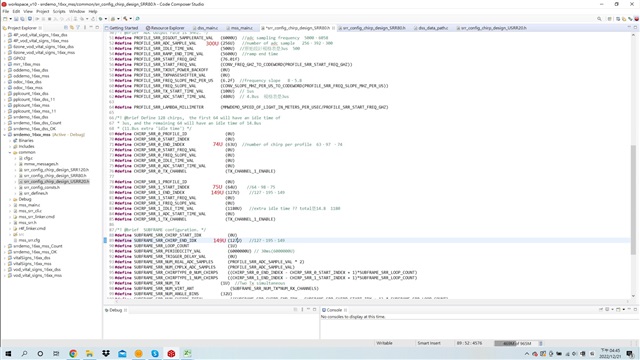Screen dimensions: 640x360
Task: Switch to the dss_main.c editor tab
Action: tap(206, 28)
